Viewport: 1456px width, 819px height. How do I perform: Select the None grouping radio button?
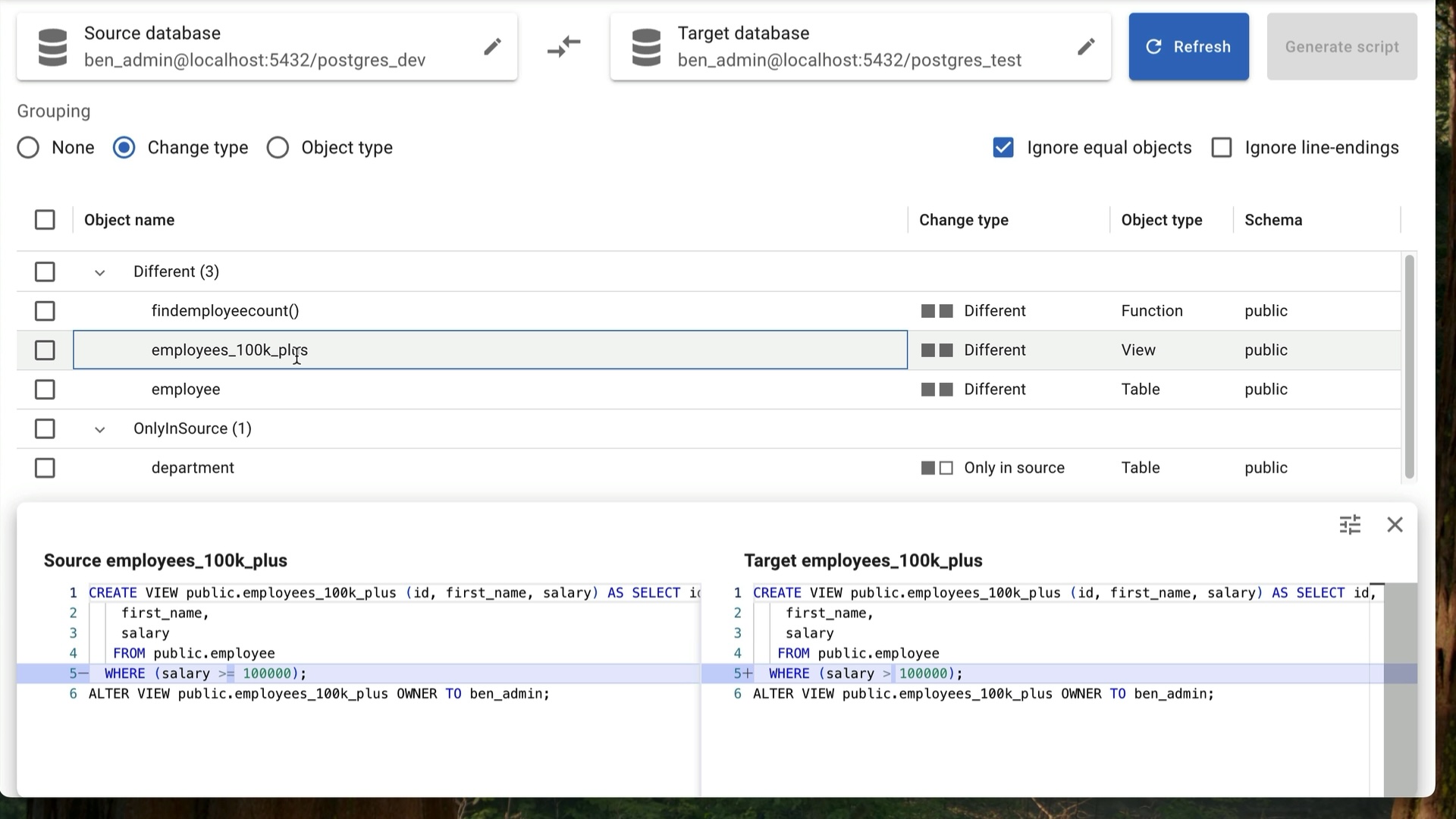click(x=29, y=148)
